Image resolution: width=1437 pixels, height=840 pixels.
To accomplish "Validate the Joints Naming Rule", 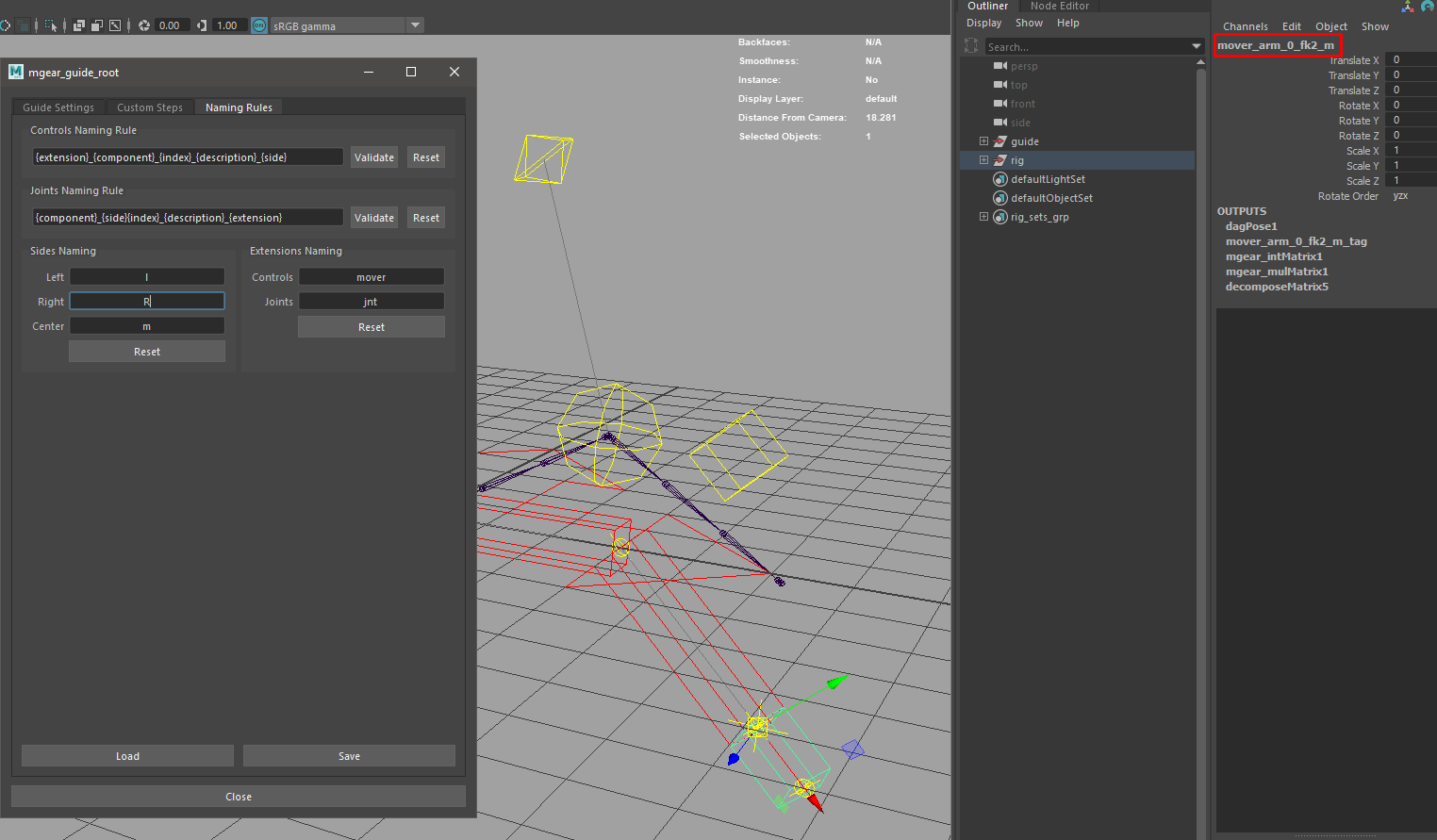I will click(374, 218).
